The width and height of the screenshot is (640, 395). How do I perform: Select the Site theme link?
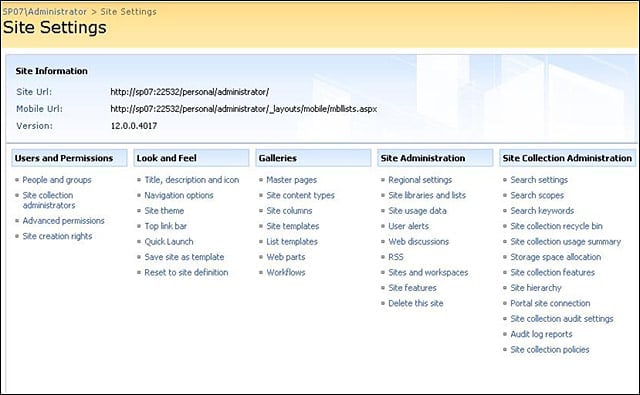[164, 211]
